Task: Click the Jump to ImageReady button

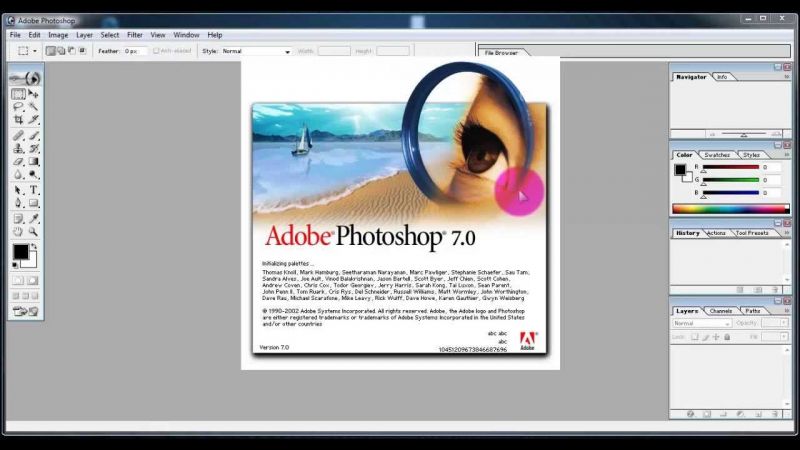Action: tap(26, 311)
